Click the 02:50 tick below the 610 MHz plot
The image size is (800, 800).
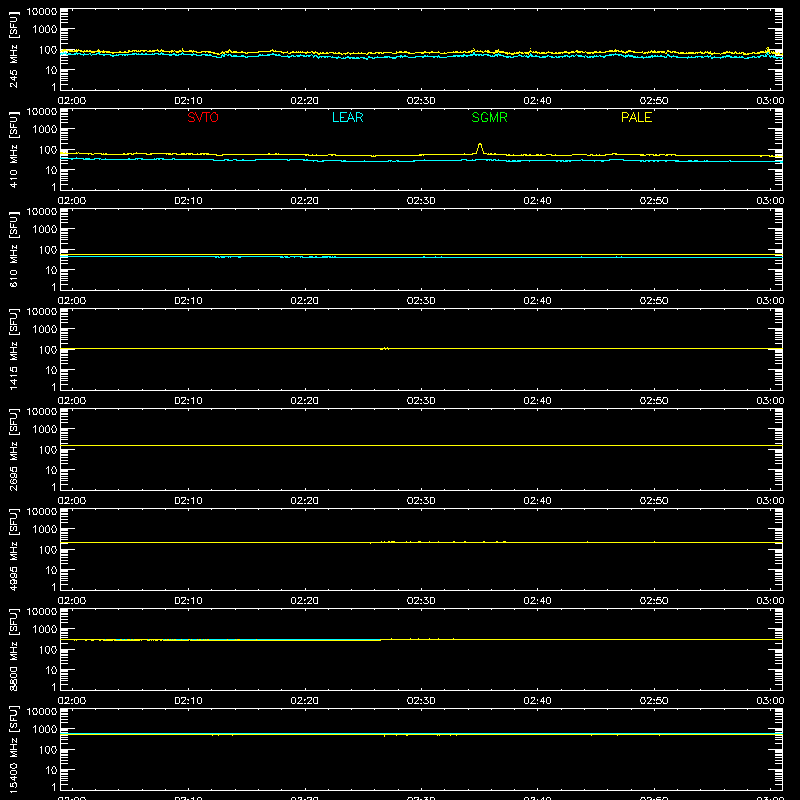(x=654, y=301)
